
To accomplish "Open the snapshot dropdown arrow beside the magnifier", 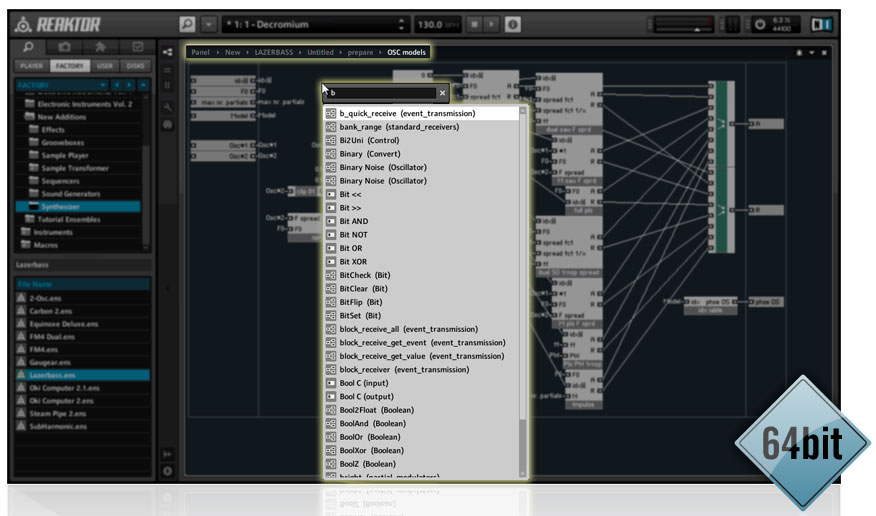I will pos(208,24).
